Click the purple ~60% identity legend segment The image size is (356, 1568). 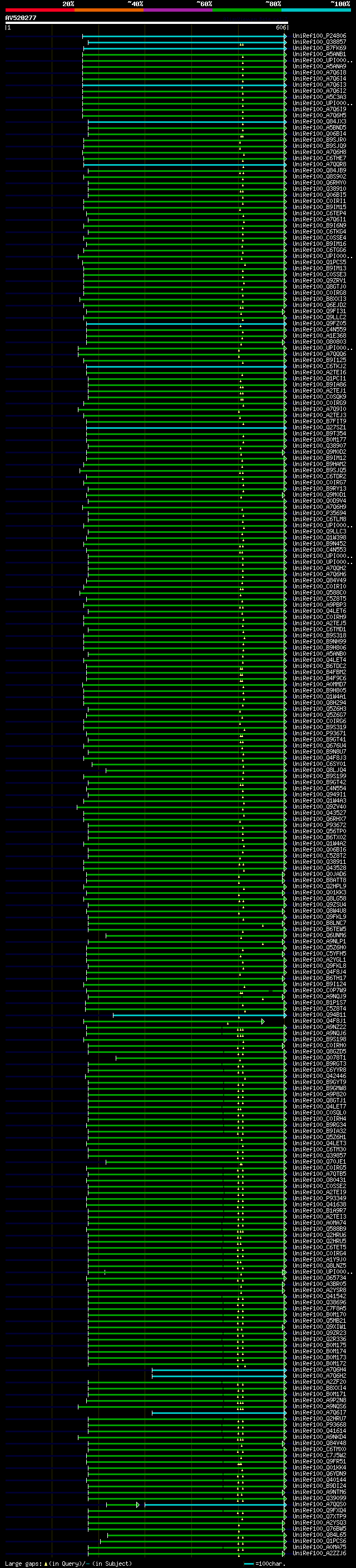tap(179, 10)
